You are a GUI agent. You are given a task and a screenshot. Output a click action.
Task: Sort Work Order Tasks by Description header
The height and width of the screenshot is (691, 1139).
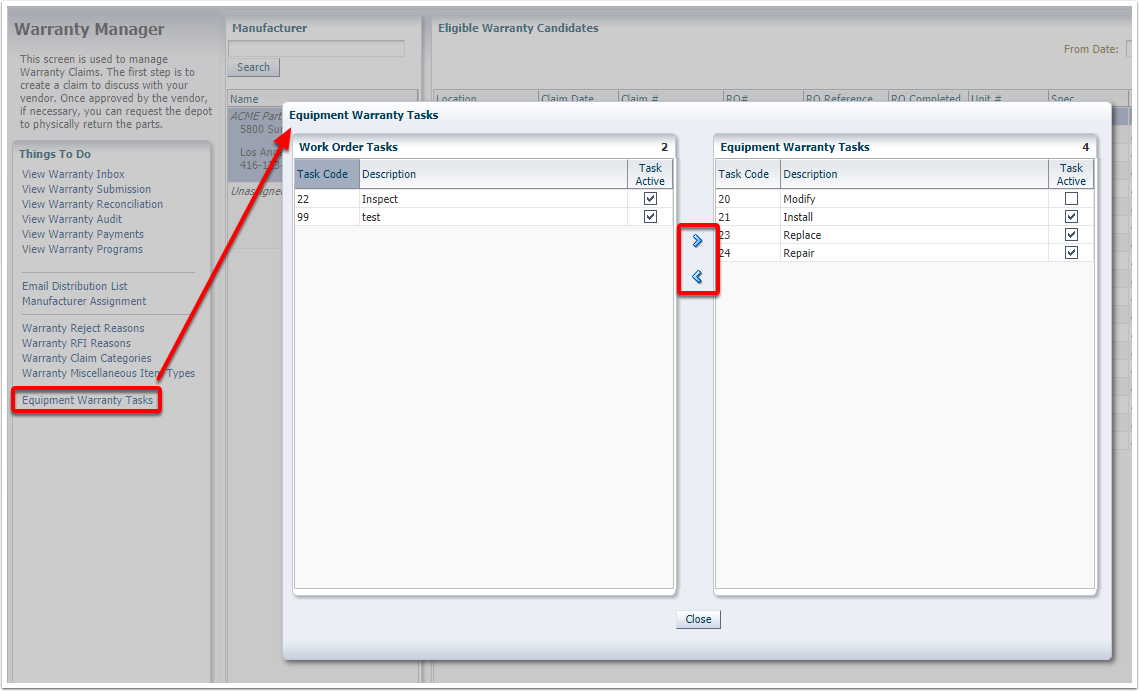point(493,174)
